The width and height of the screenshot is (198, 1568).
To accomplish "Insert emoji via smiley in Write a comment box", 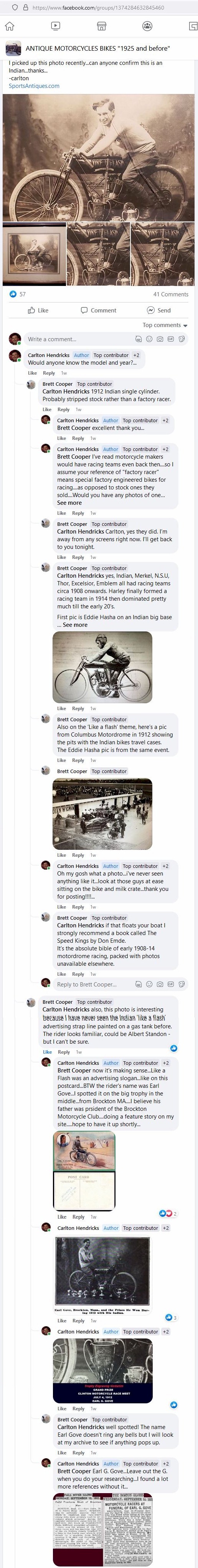I will (x=149, y=339).
